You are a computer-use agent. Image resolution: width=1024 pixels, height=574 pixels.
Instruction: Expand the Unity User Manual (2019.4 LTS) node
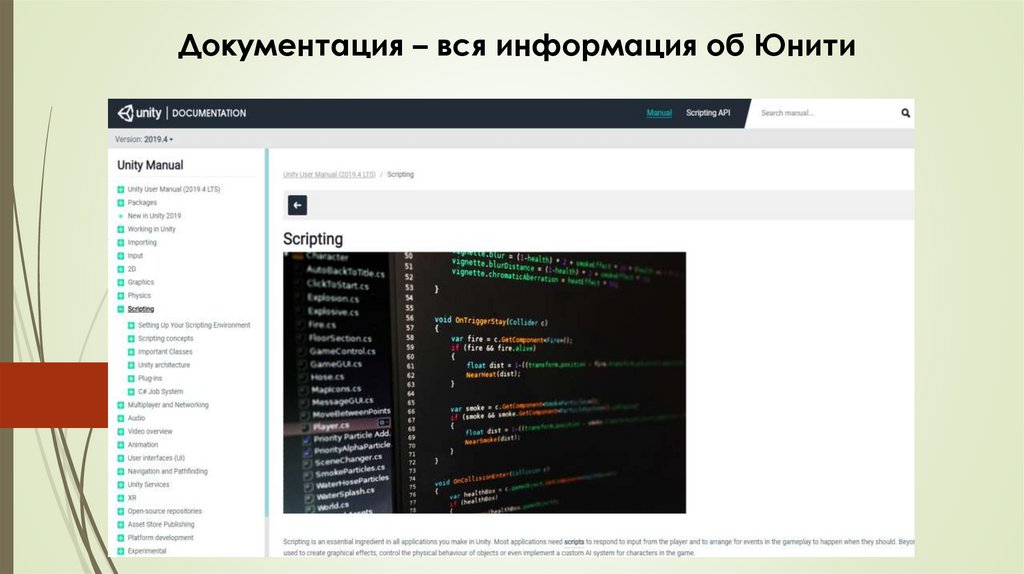121,189
